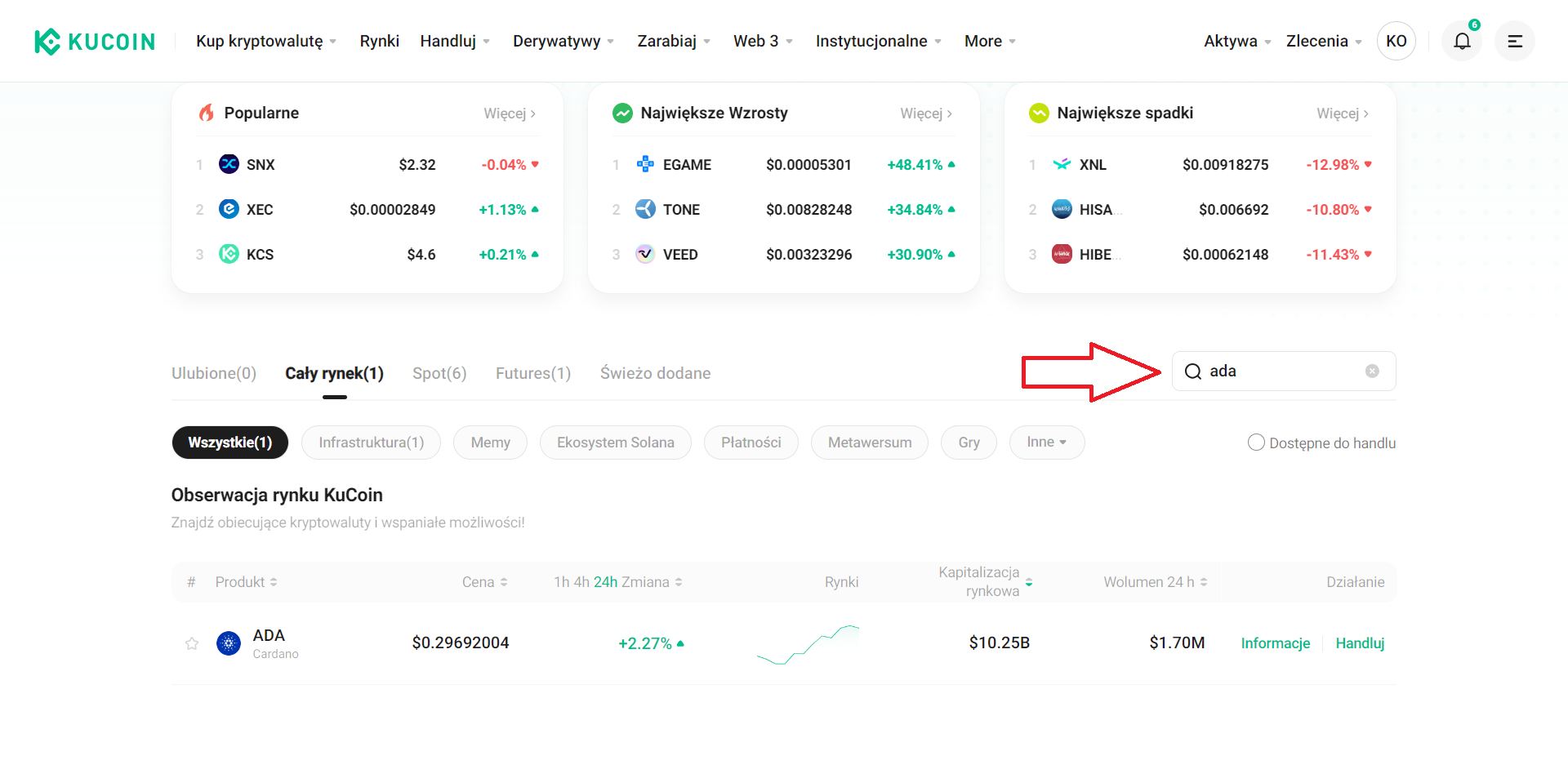Click the KCS coin icon
Image resolution: width=1568 pixels, height=765 pixels.
click(x=229, y=254)
